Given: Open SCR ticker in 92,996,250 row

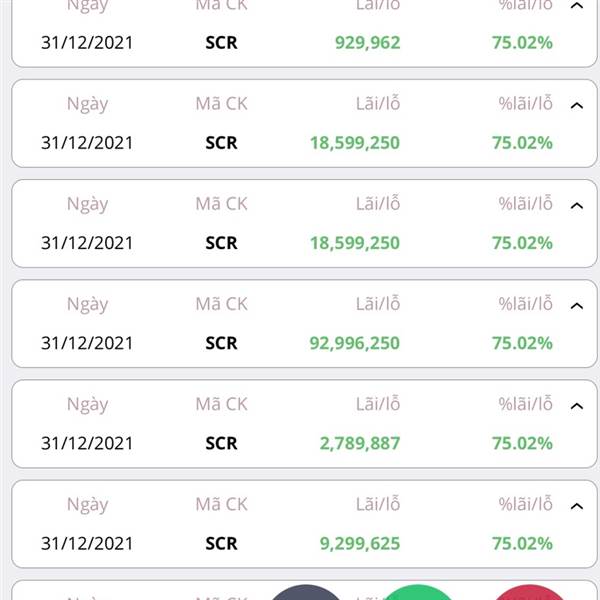Looking at the screenshot, I should tap(221, 343).
